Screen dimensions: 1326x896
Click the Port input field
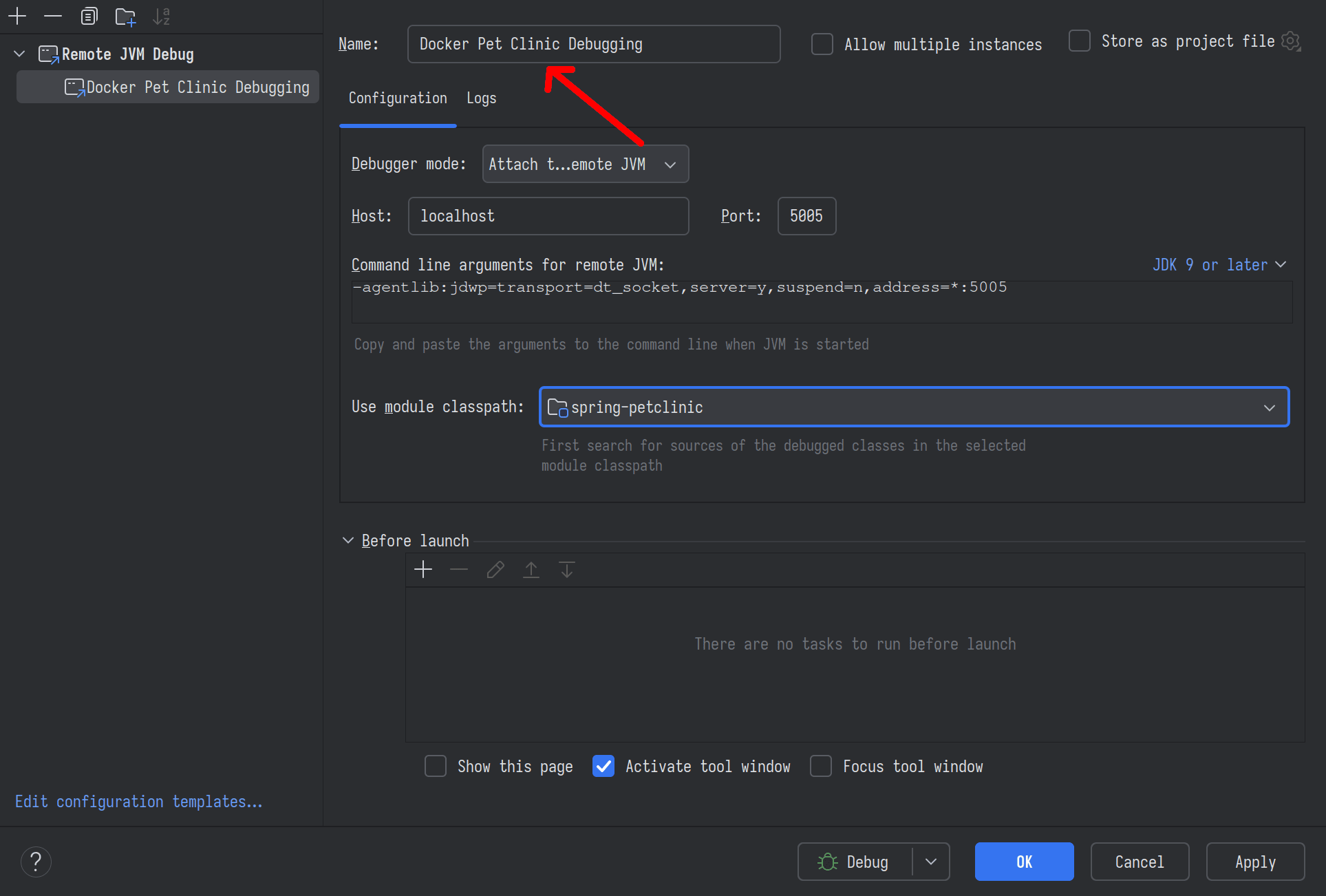click(x=806, y=215)
